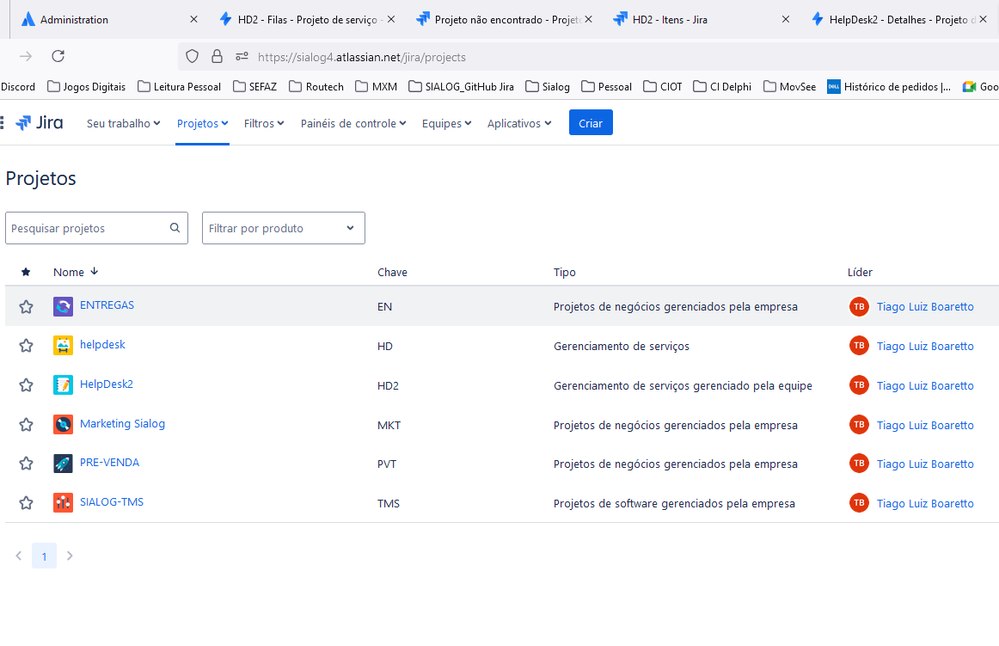Click the HelpDesk2 project avatar icon
Viewport: 999px width, 646px height.
click(x=63, y=385)
